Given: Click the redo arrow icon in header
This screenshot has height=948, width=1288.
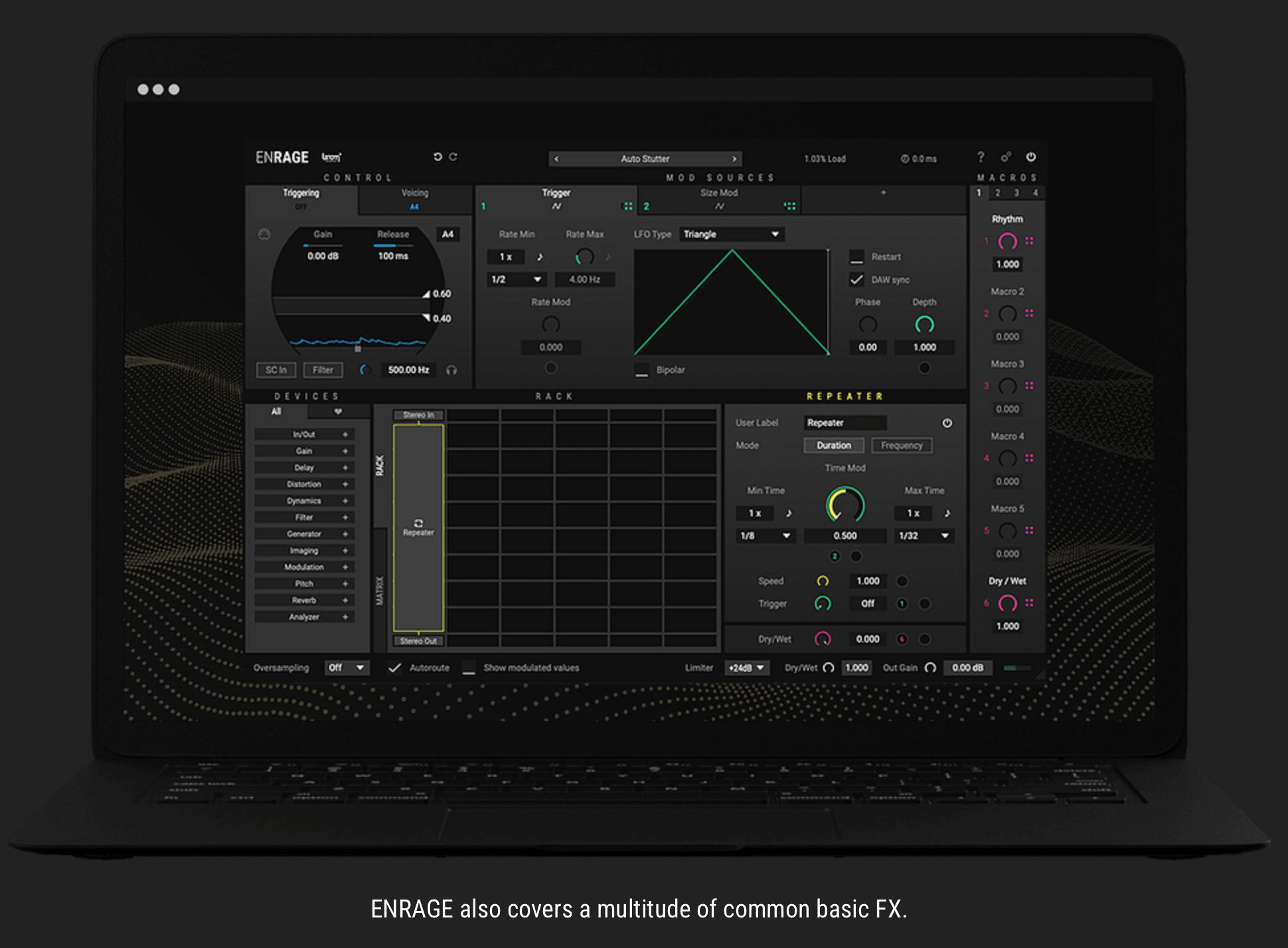Looking at the screenshot, I should click(x=453, y=157).
